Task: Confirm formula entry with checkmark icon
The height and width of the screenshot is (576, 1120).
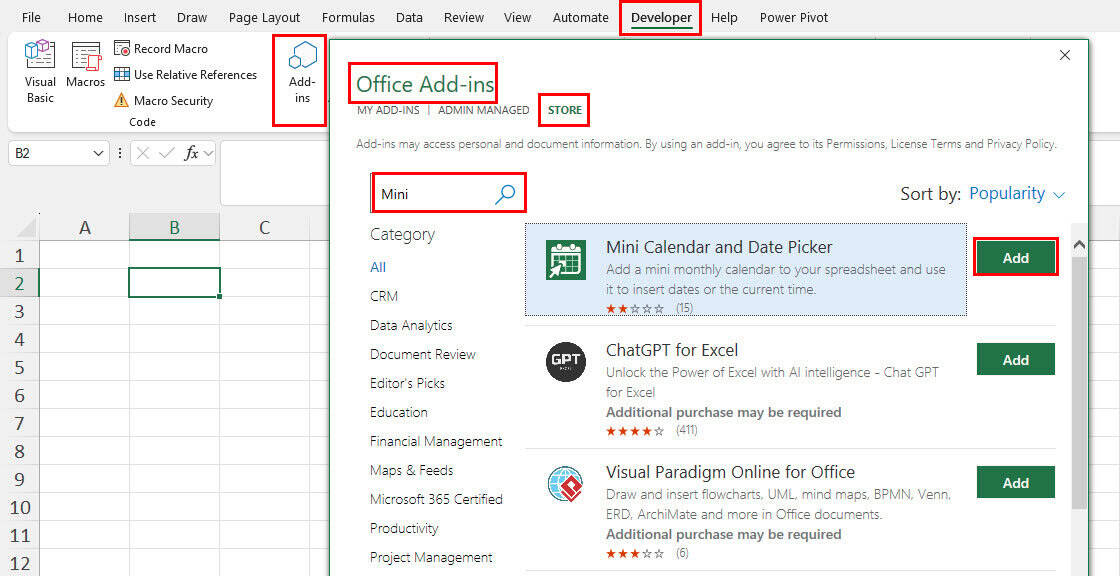Action: [166, 153]
